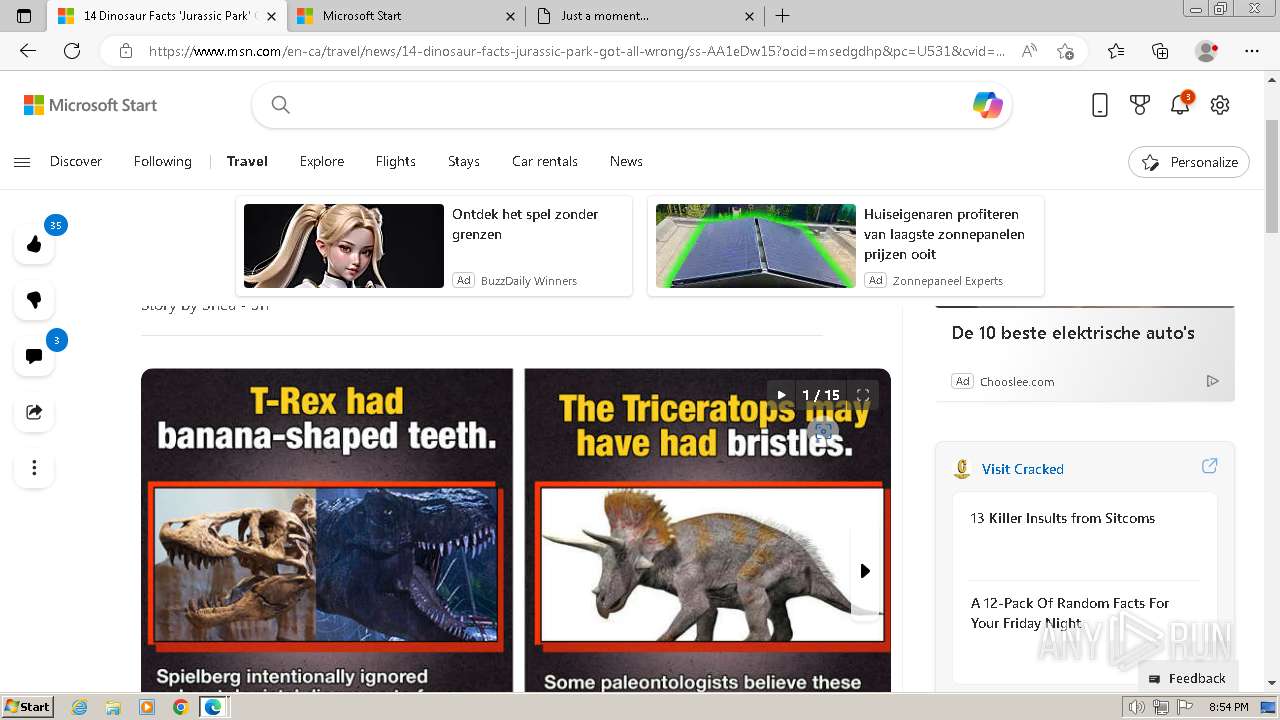Open the News section
This screenshot has height=720, width=1280.
point(626,162)
